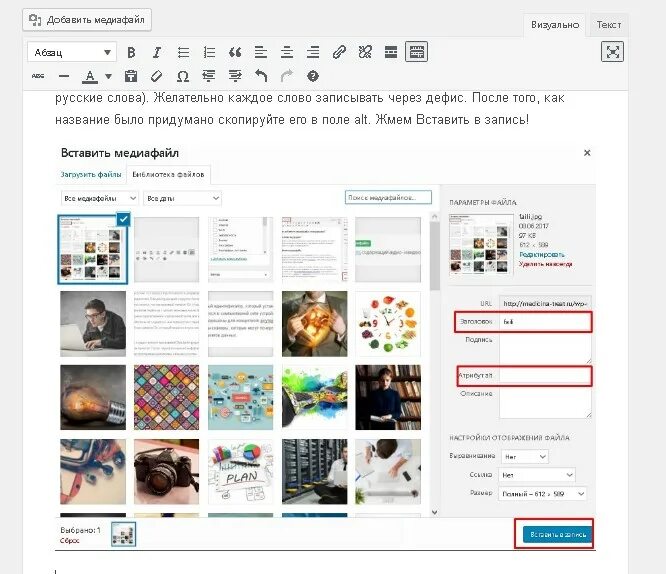Screen dimensions: 666x574
Task: Insert a bulleted list
Action: click(x=183, y=52)
